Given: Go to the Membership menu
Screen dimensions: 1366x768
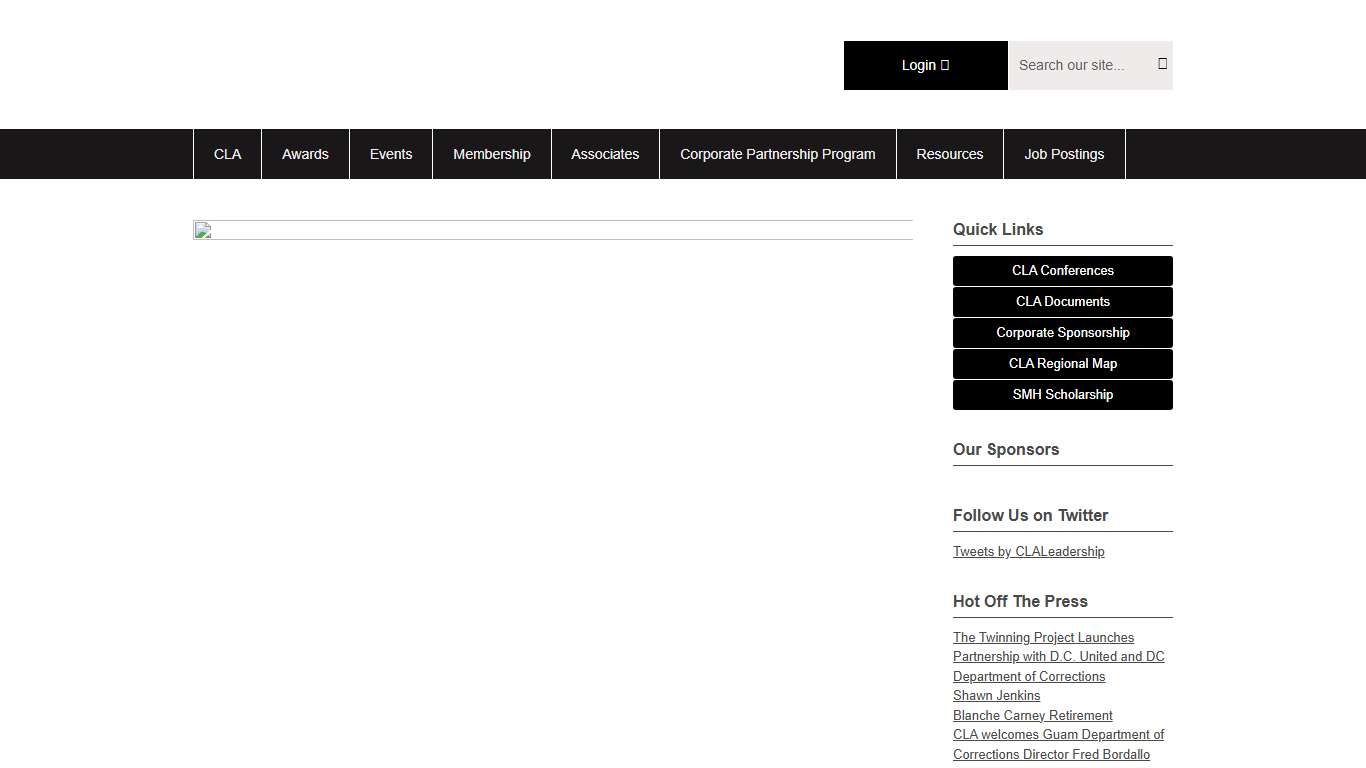Looking at the screenshot, I should click(492, 154).
